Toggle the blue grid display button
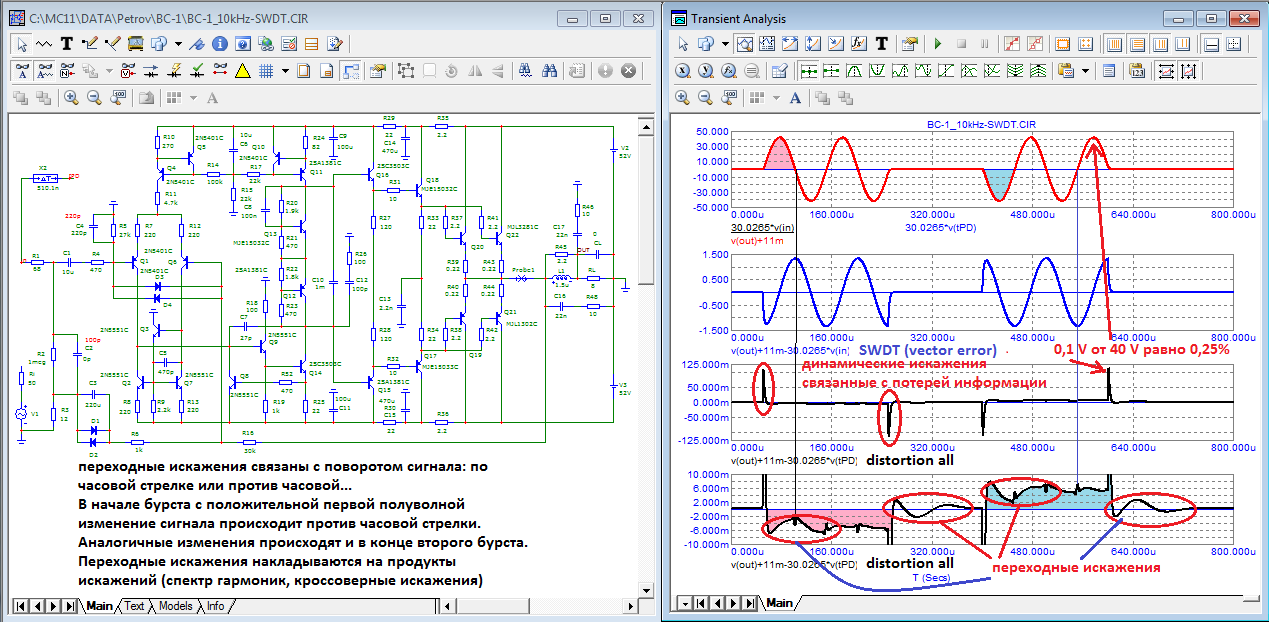This screenshot has width=1269, height=622. click(x=267, y=71)
